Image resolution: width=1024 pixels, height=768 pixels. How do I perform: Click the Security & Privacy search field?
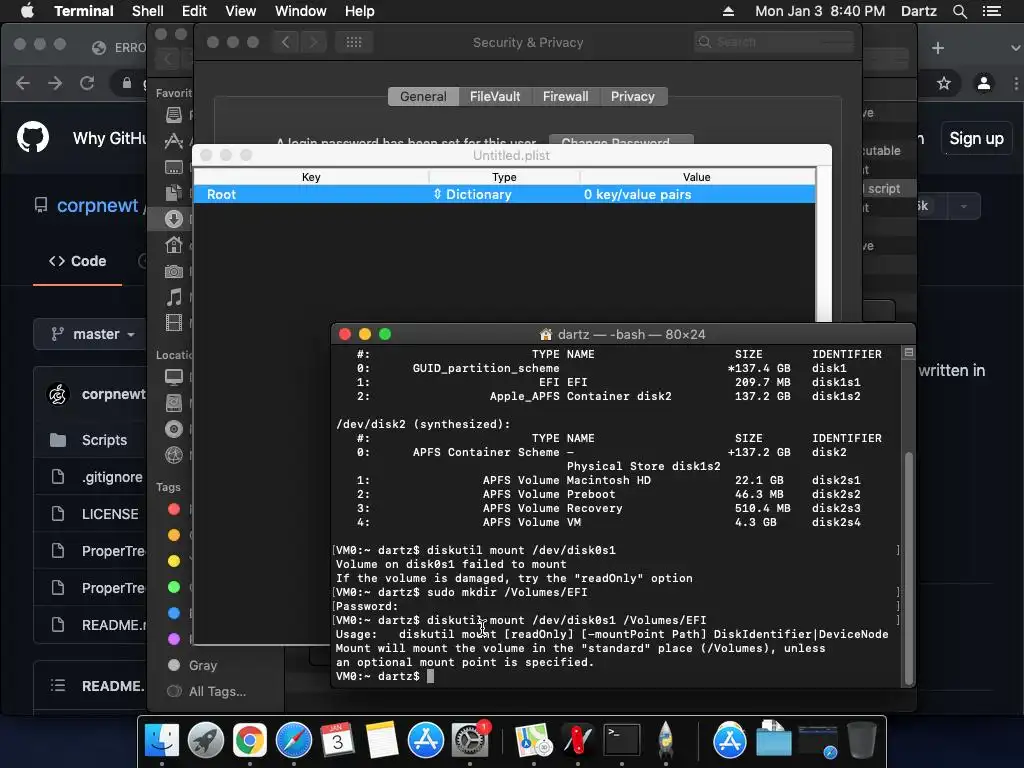coord(775,42)
